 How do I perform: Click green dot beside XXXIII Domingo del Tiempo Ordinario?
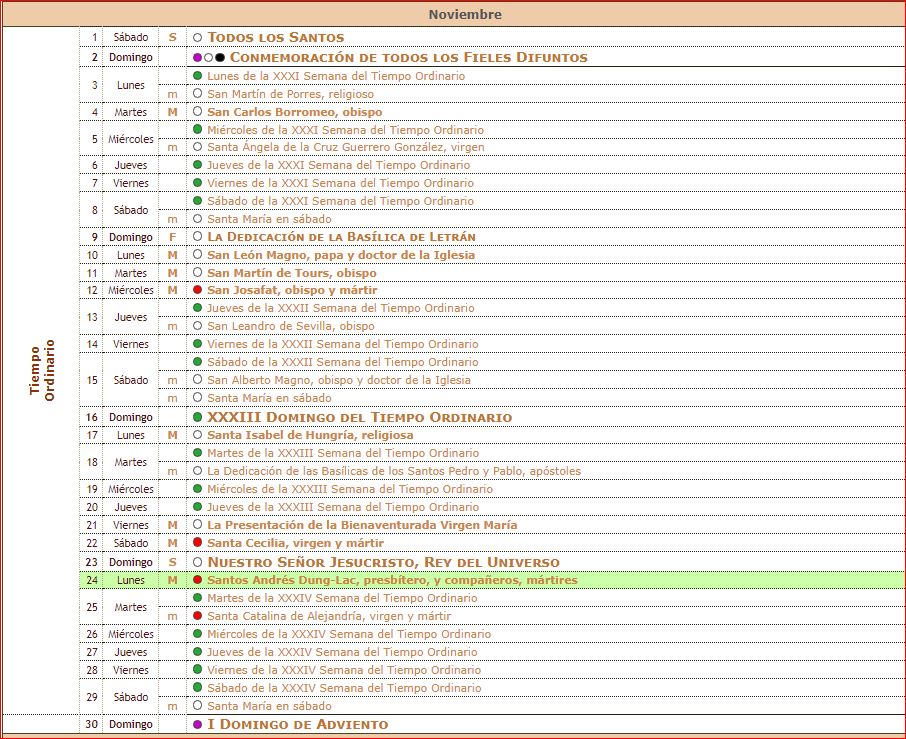tap(198, 417)
